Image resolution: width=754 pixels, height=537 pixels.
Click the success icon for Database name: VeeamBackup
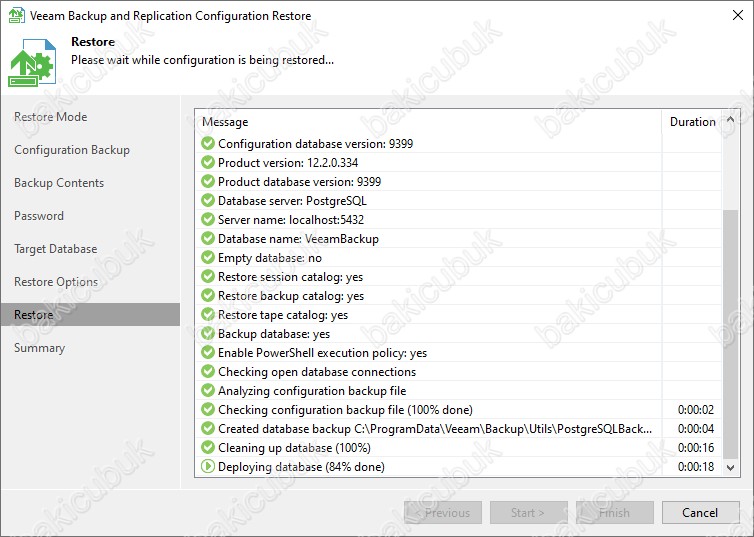tap(208, 238)
